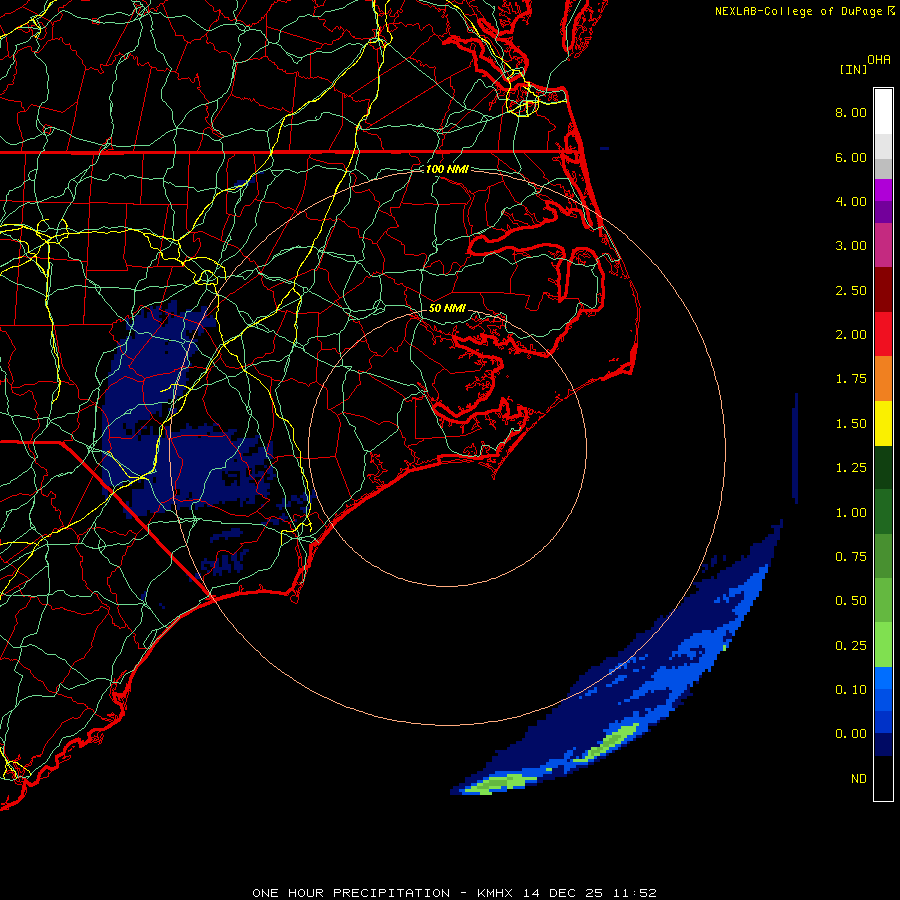The width and height of the screenshot is (900, 900).
Task: Select the 4.00 legend value
Action: tap(851, 201)
